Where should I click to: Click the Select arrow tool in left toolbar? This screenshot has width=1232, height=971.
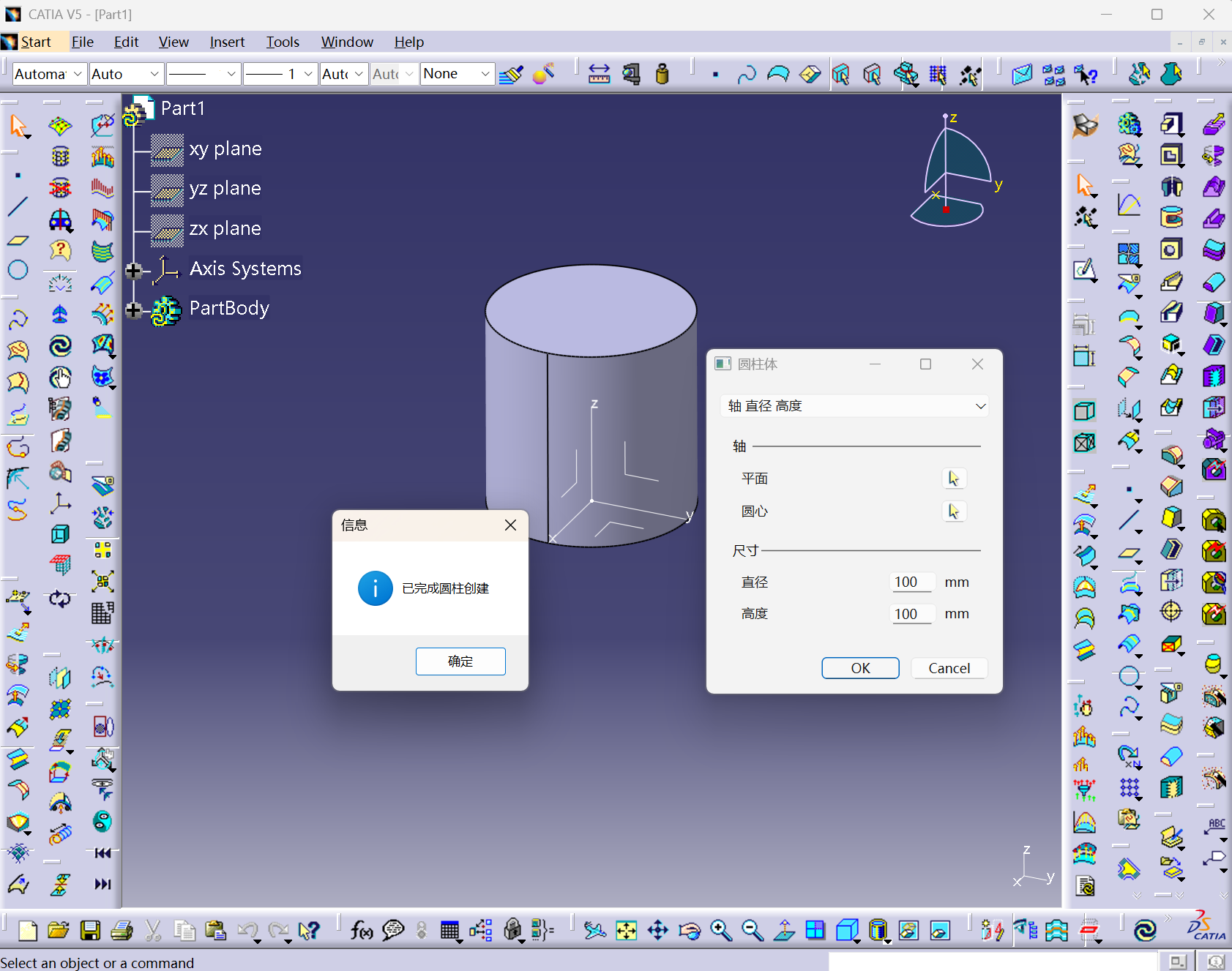click(x=18, y=126)
